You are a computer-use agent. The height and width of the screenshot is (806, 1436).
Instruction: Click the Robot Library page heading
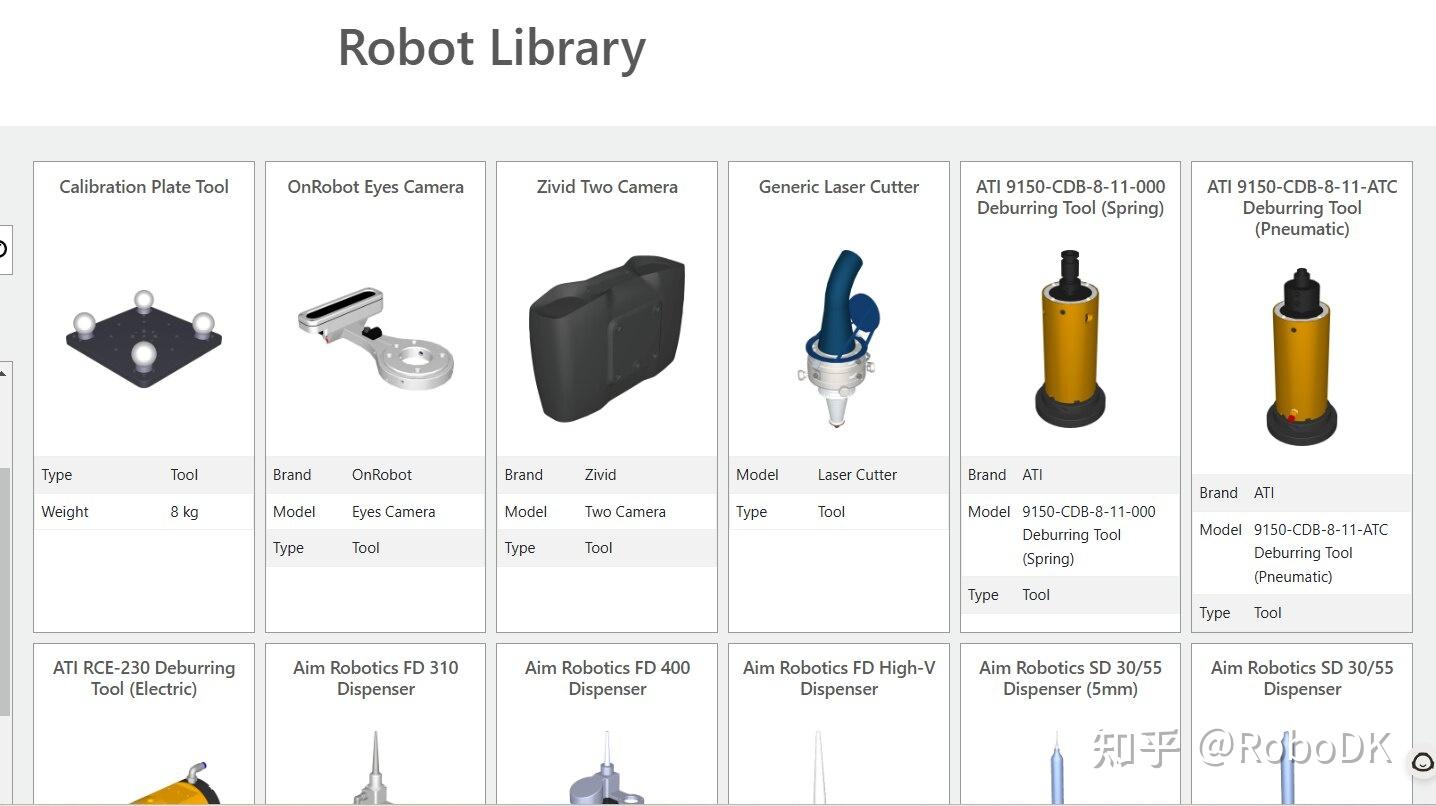491,47
